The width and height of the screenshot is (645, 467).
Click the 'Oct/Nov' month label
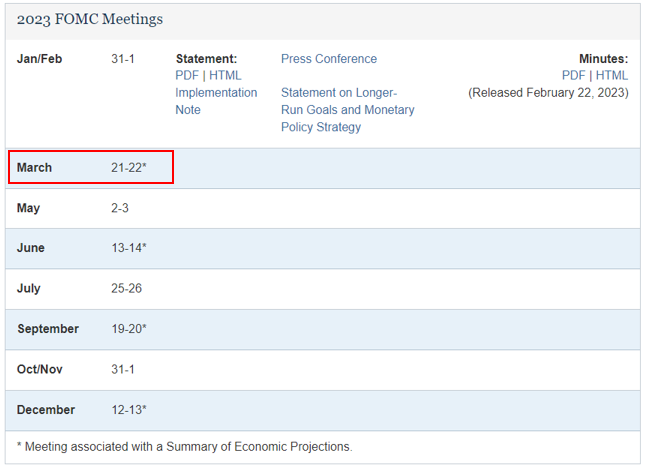click(x=40, y=369)
